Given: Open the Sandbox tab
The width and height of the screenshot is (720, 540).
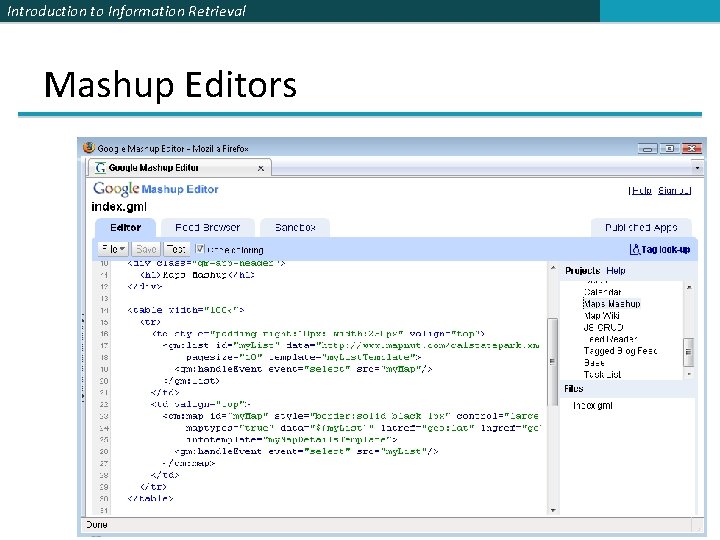Looking at the screenshot, I should coord(295,228).
